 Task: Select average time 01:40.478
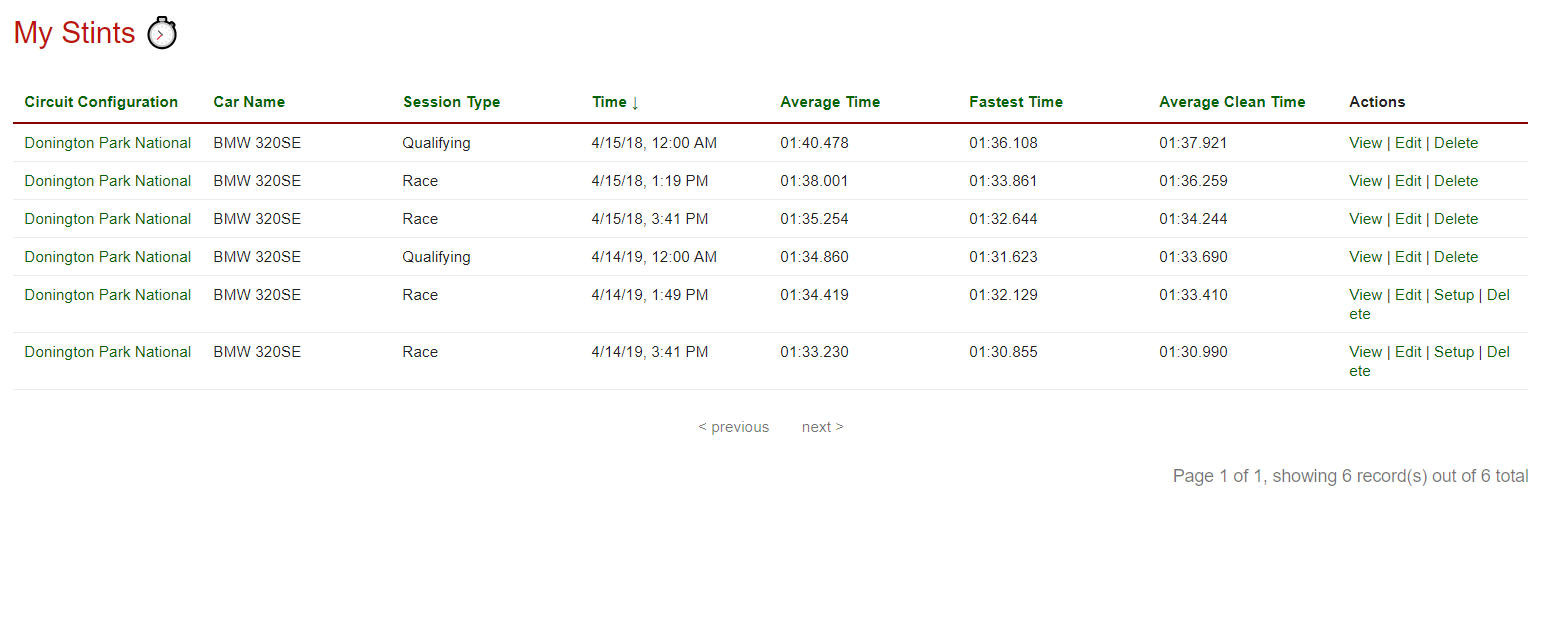click(814, 143)
